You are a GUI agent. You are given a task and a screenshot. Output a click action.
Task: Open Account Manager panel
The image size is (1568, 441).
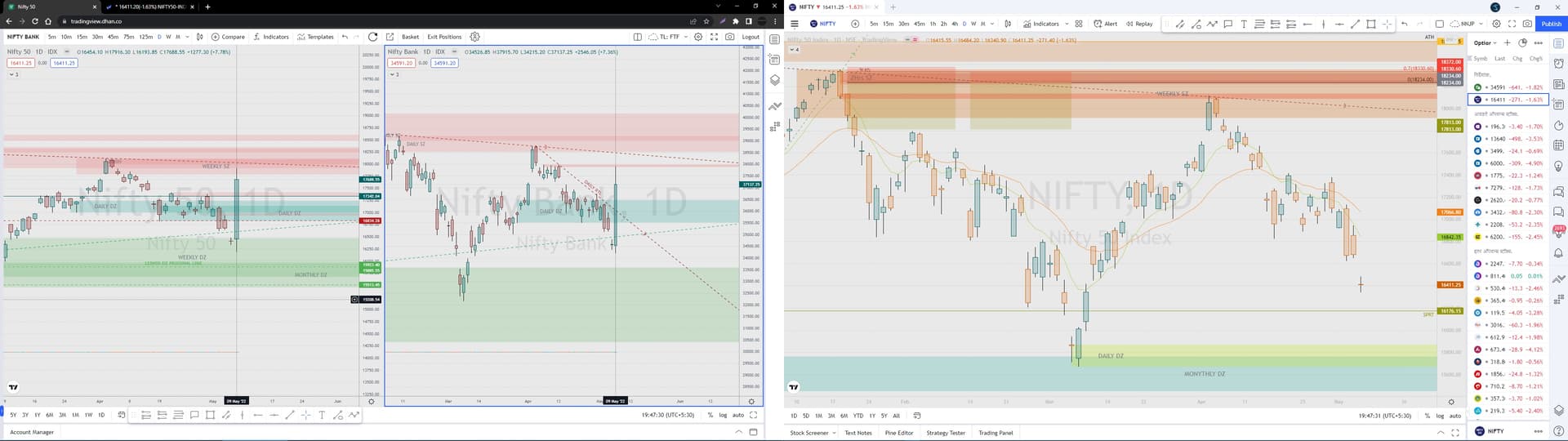point(32,432)
